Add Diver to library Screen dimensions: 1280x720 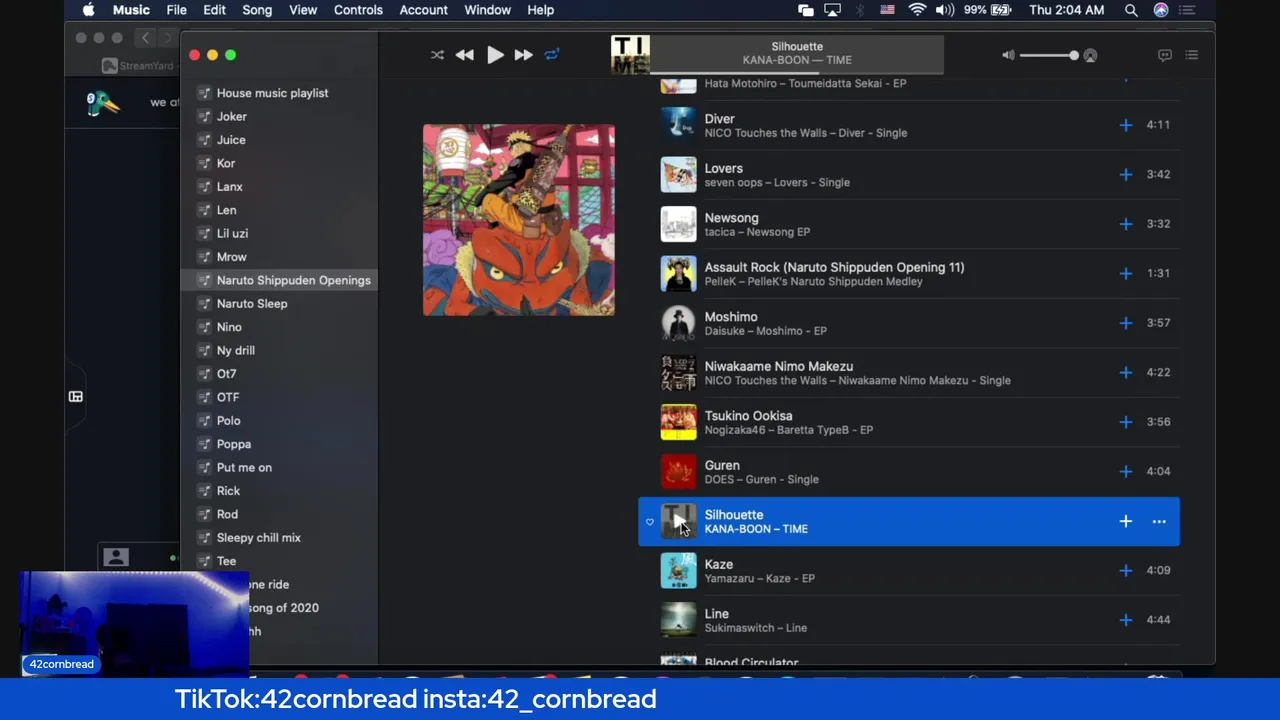click(1126, 125)
